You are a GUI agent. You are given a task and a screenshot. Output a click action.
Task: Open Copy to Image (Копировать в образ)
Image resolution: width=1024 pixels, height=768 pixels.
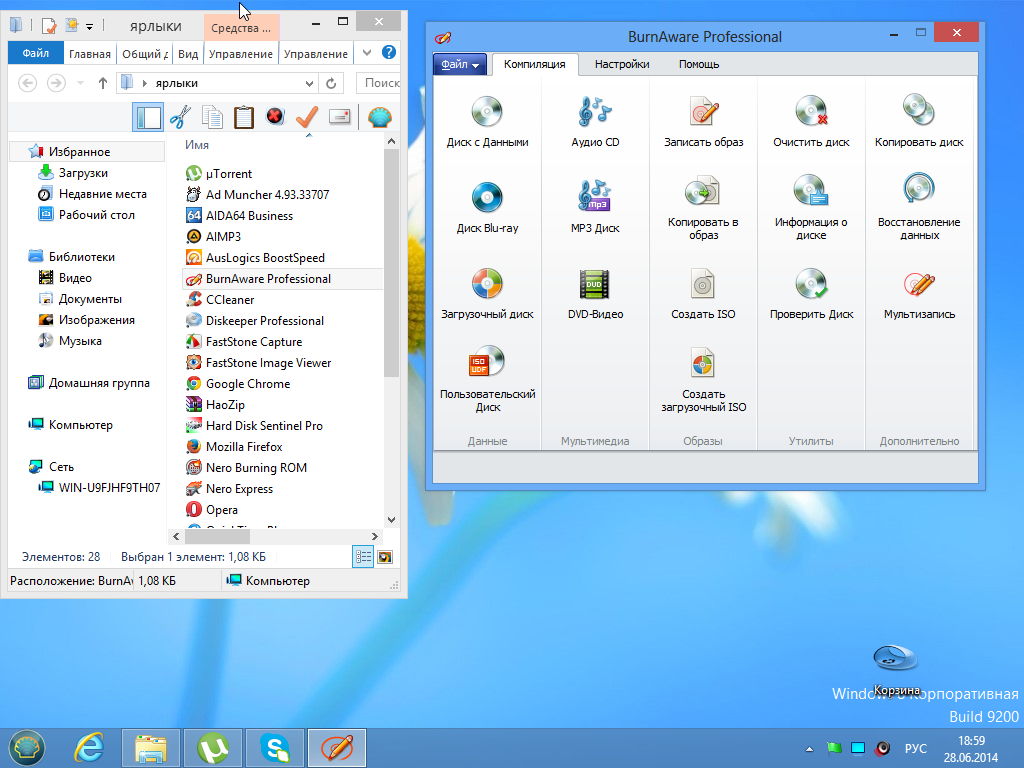[x=703, y=208]
